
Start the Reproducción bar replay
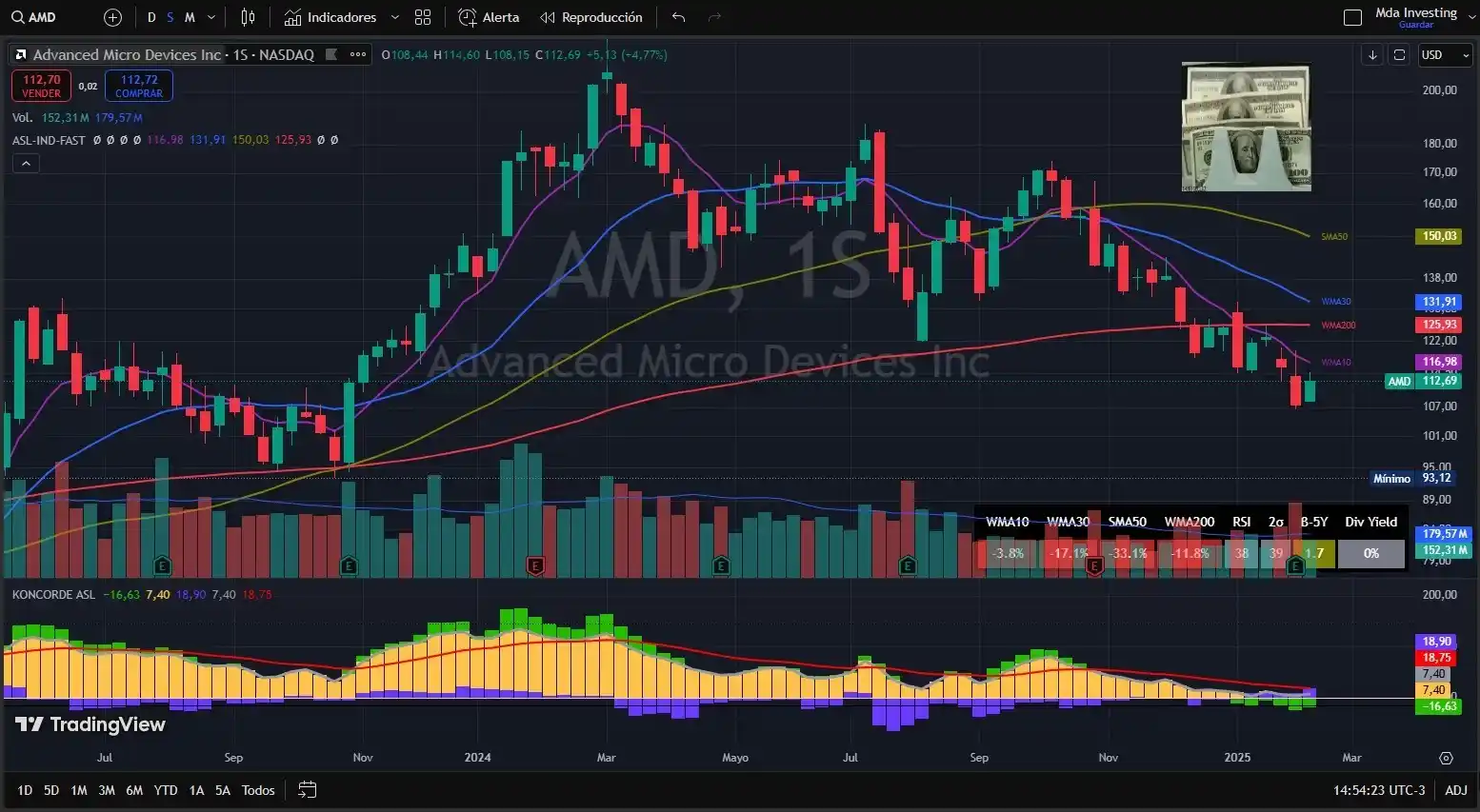591,17
